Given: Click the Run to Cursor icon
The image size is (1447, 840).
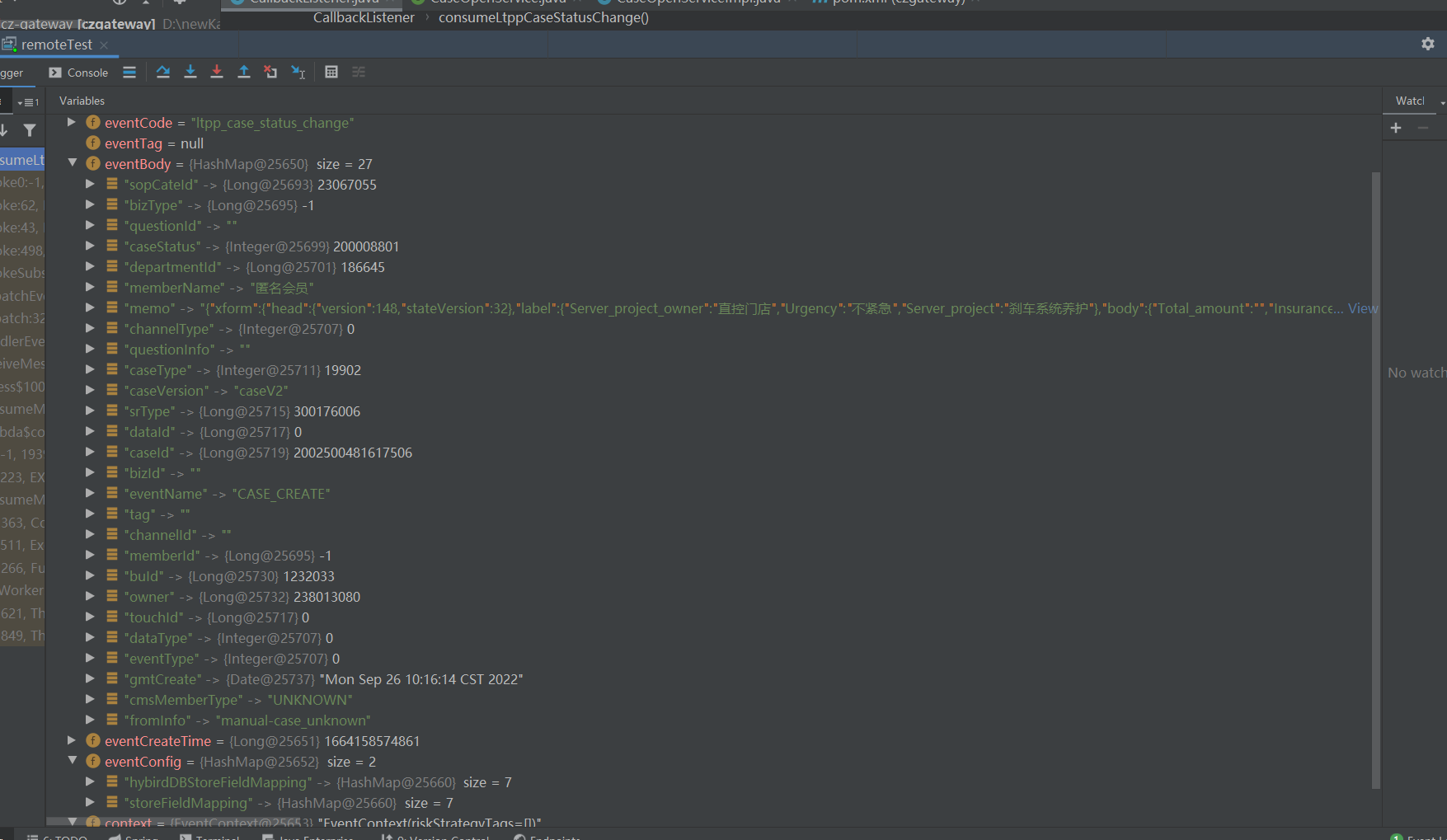Looking at the screenshot, I should pos(298,73).
